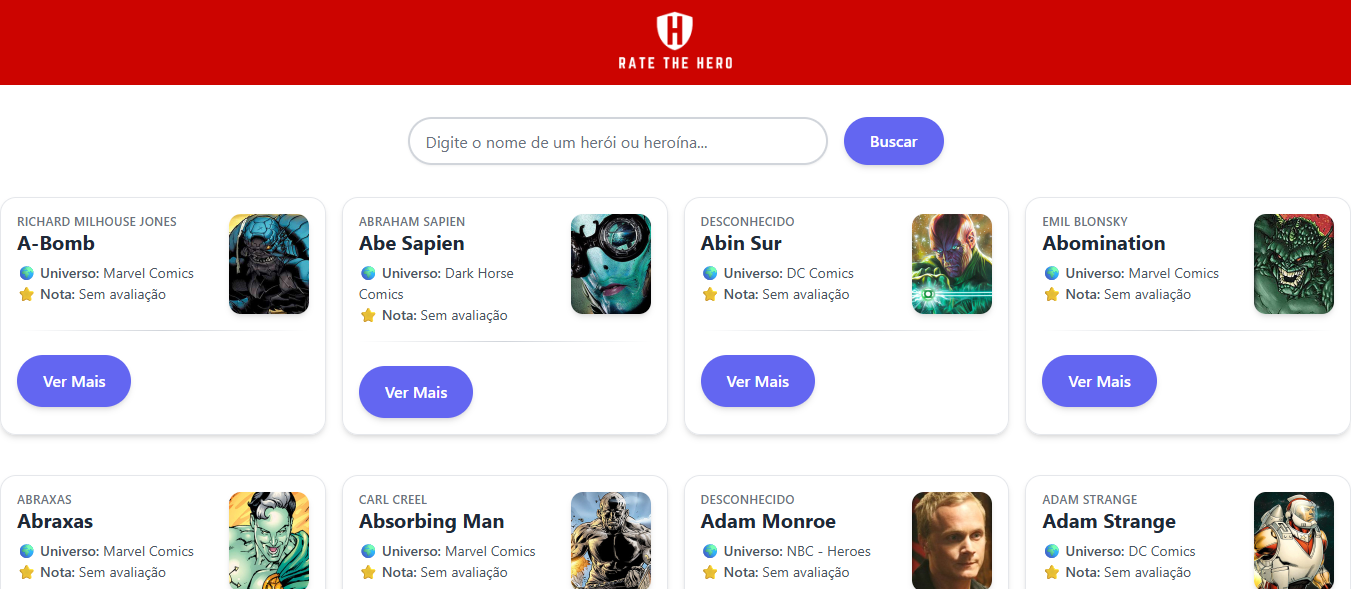Screen dimensions: 1351x589
Task: Open Abe Sapien's Ver Mais details
Action: (415, 392)
